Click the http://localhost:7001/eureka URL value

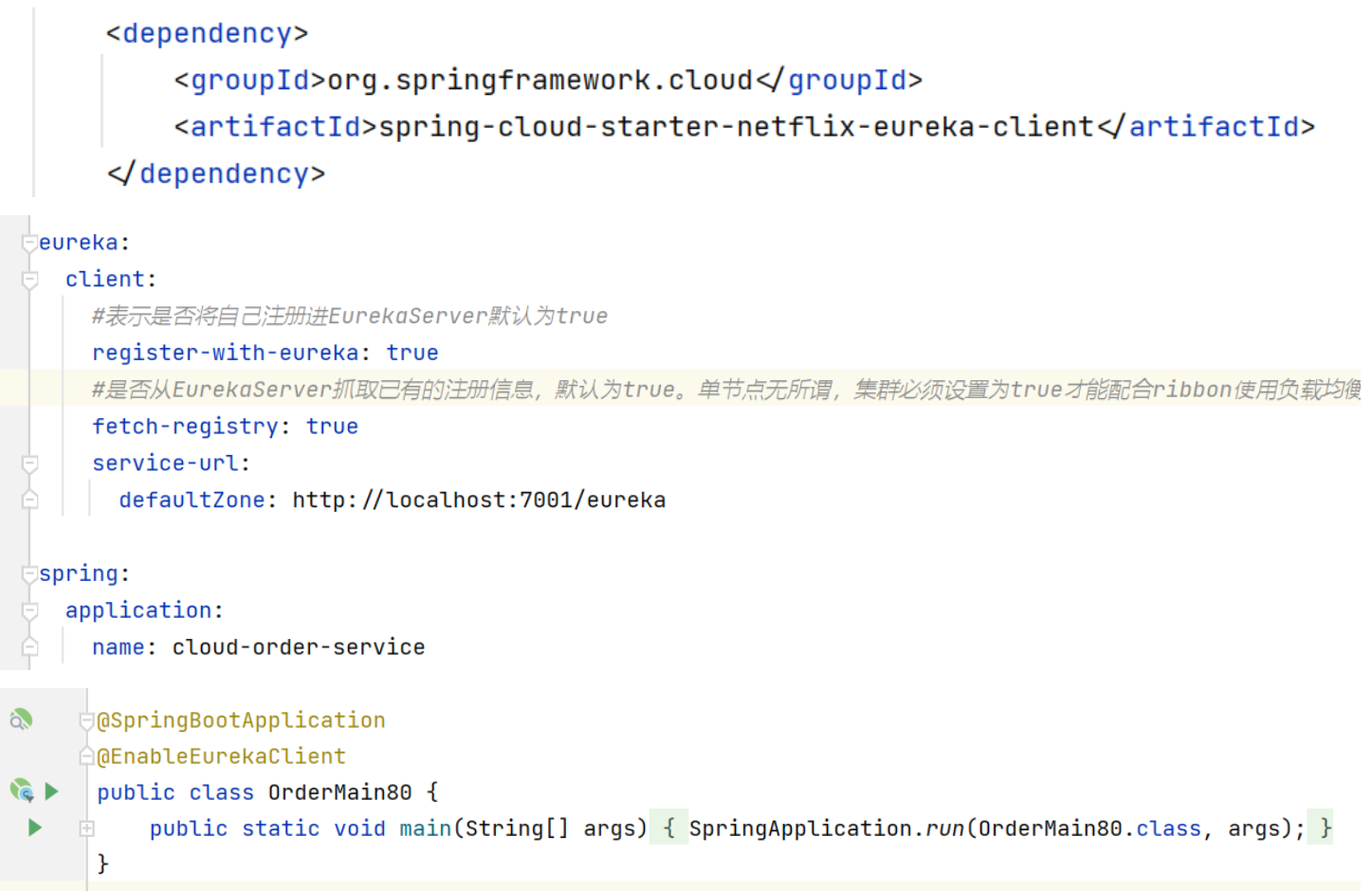(479, 500)
